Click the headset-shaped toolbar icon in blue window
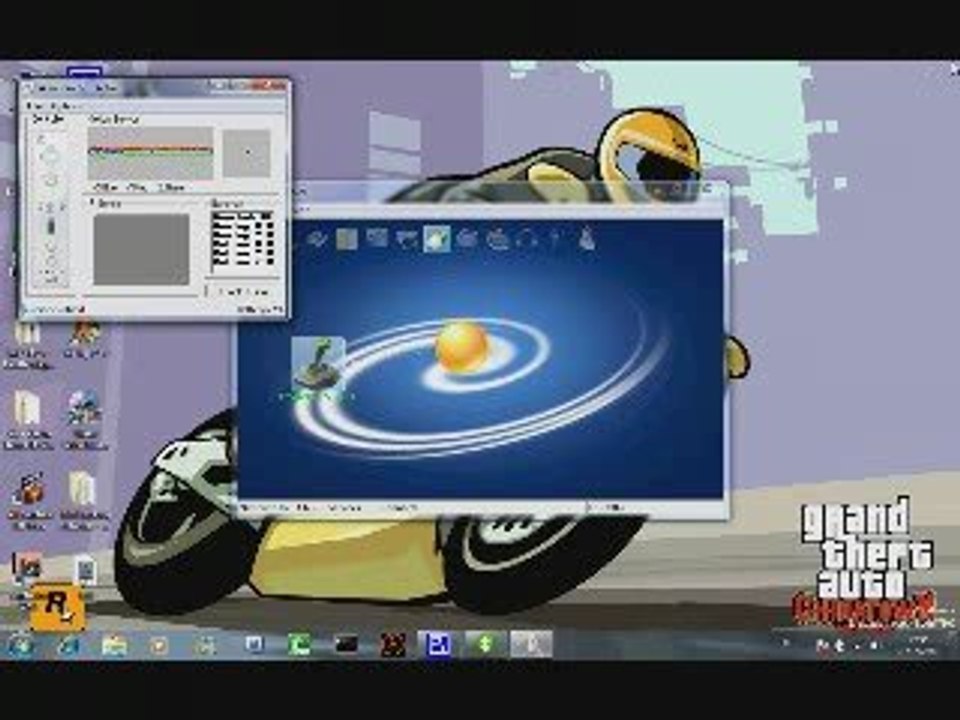This screenshot has height=720, width=960. click(x=527, y=239)
